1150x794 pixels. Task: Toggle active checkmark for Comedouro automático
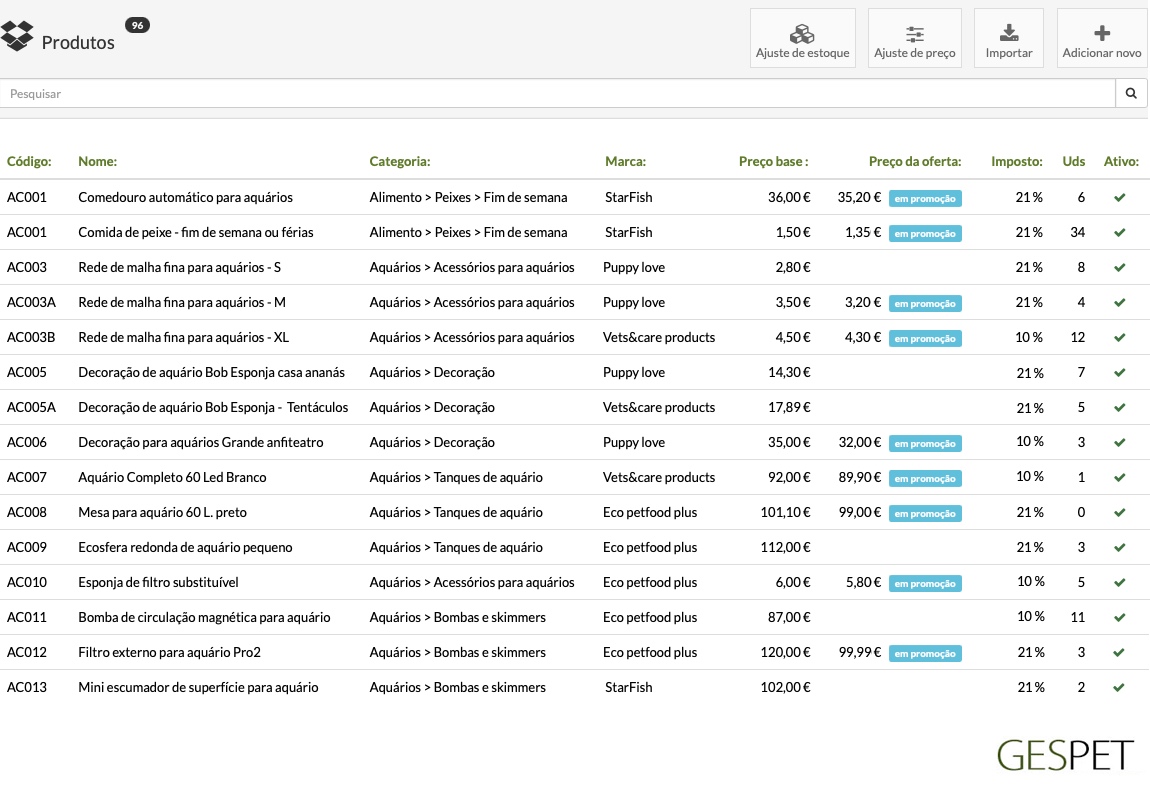1119,197
